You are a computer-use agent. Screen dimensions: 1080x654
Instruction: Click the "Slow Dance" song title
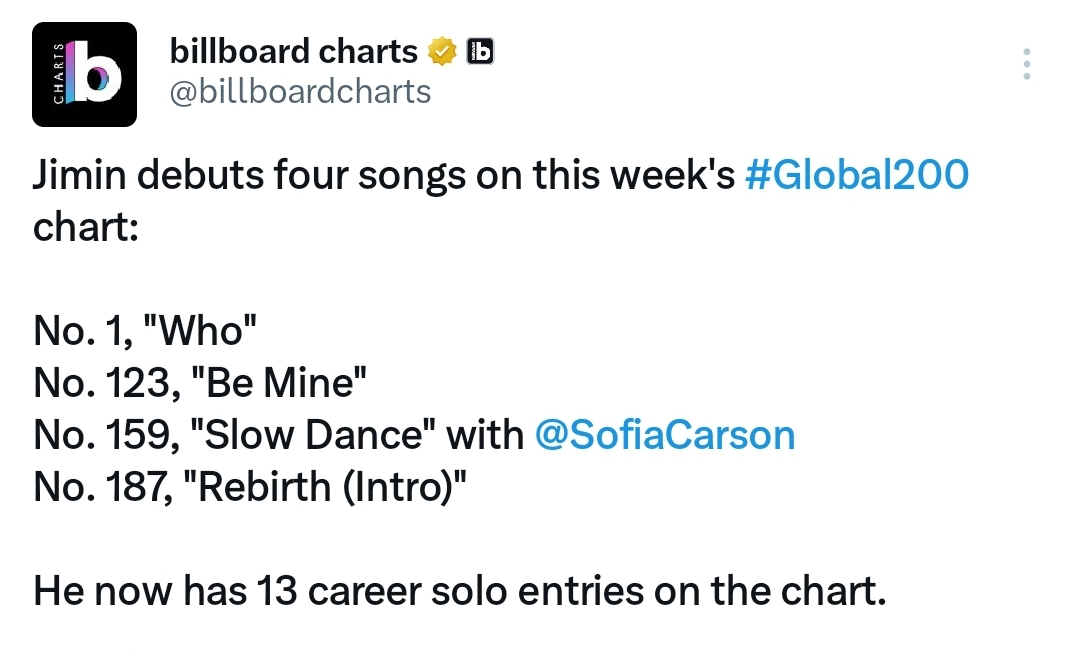pos(313,435)
